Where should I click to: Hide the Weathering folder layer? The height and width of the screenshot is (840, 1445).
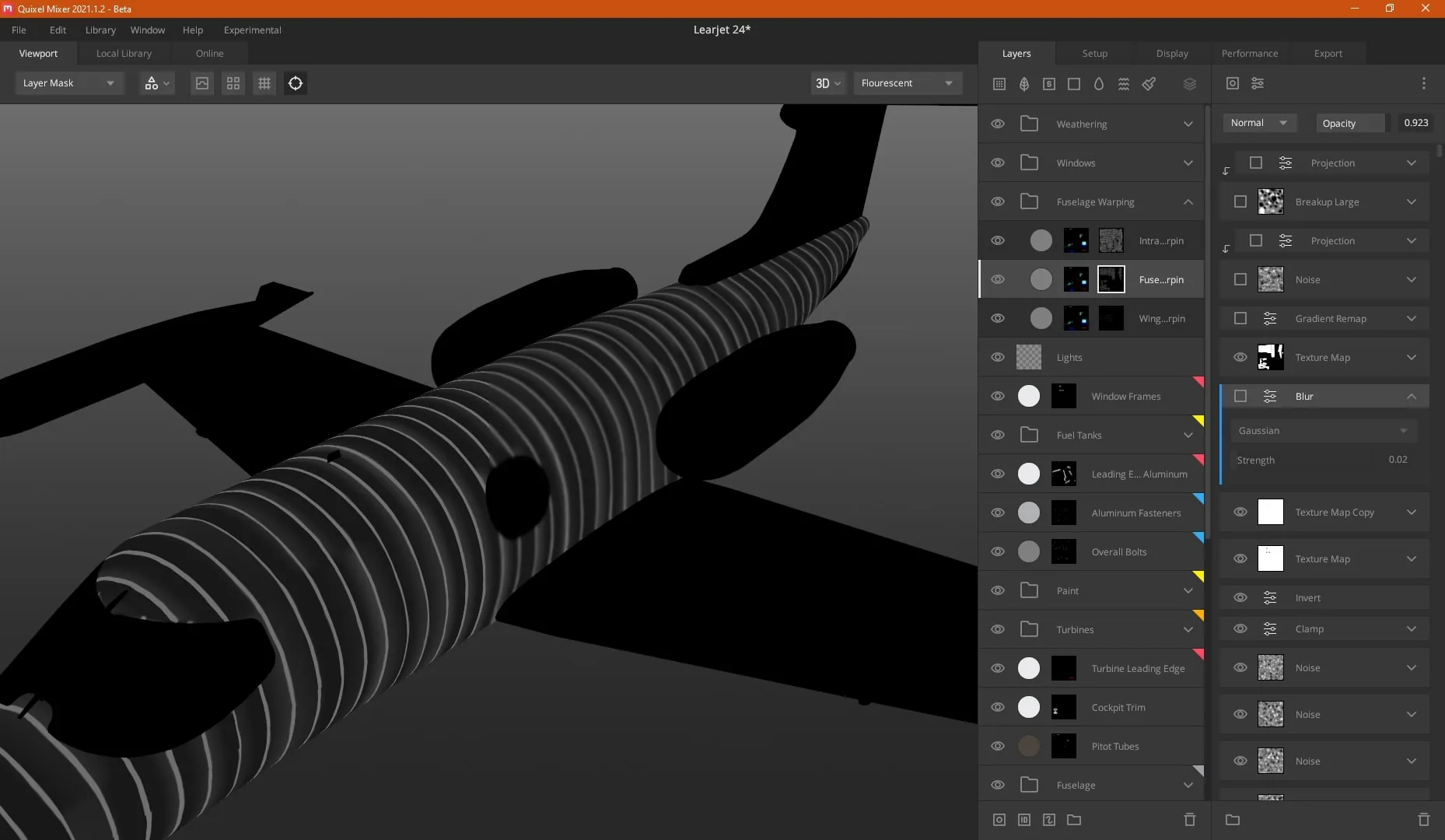pyautogui.click(x=998, y=124)
